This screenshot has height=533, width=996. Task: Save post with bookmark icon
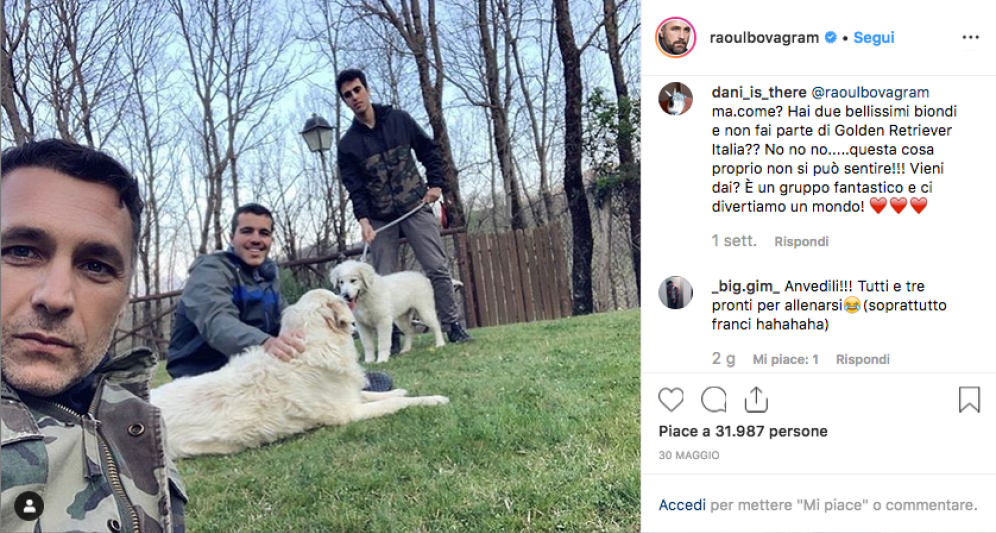pos(969,400)
